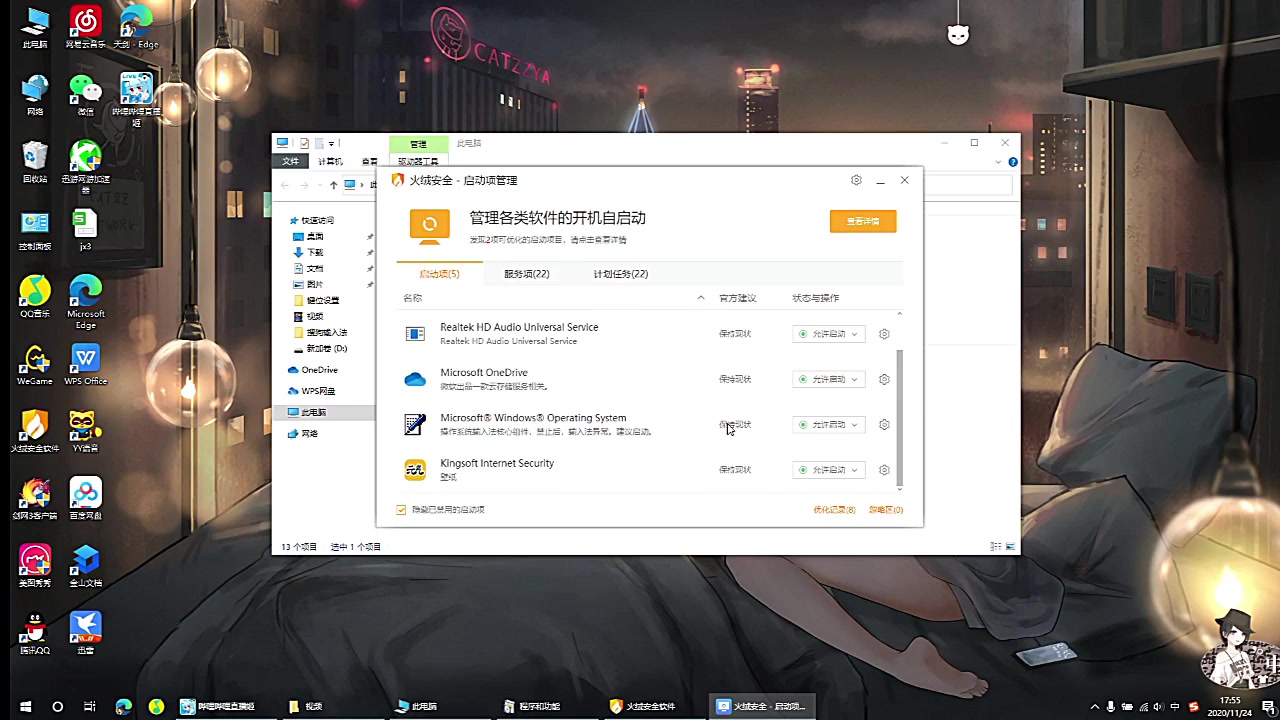Open 允许启动 dropdown for Microsoft OneDrive
The width and height of the screenshot is (1280, 720).
(828, 379)
